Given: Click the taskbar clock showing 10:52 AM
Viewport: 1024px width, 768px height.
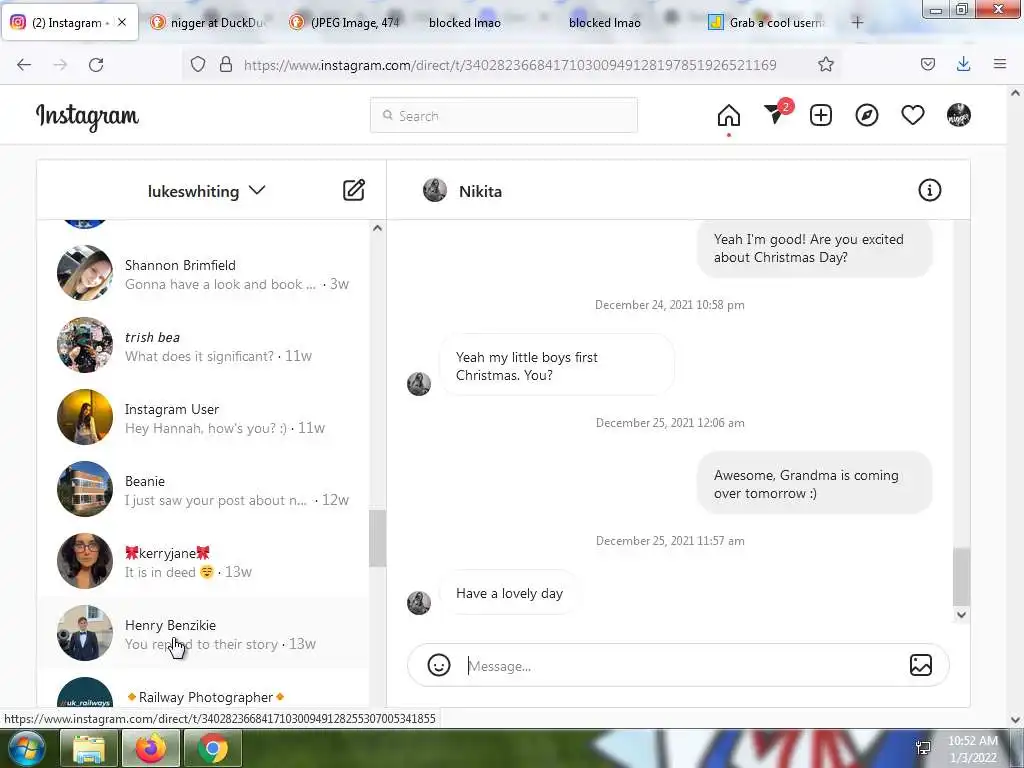Looking at the screenshot, I should (x=972, y=749).
